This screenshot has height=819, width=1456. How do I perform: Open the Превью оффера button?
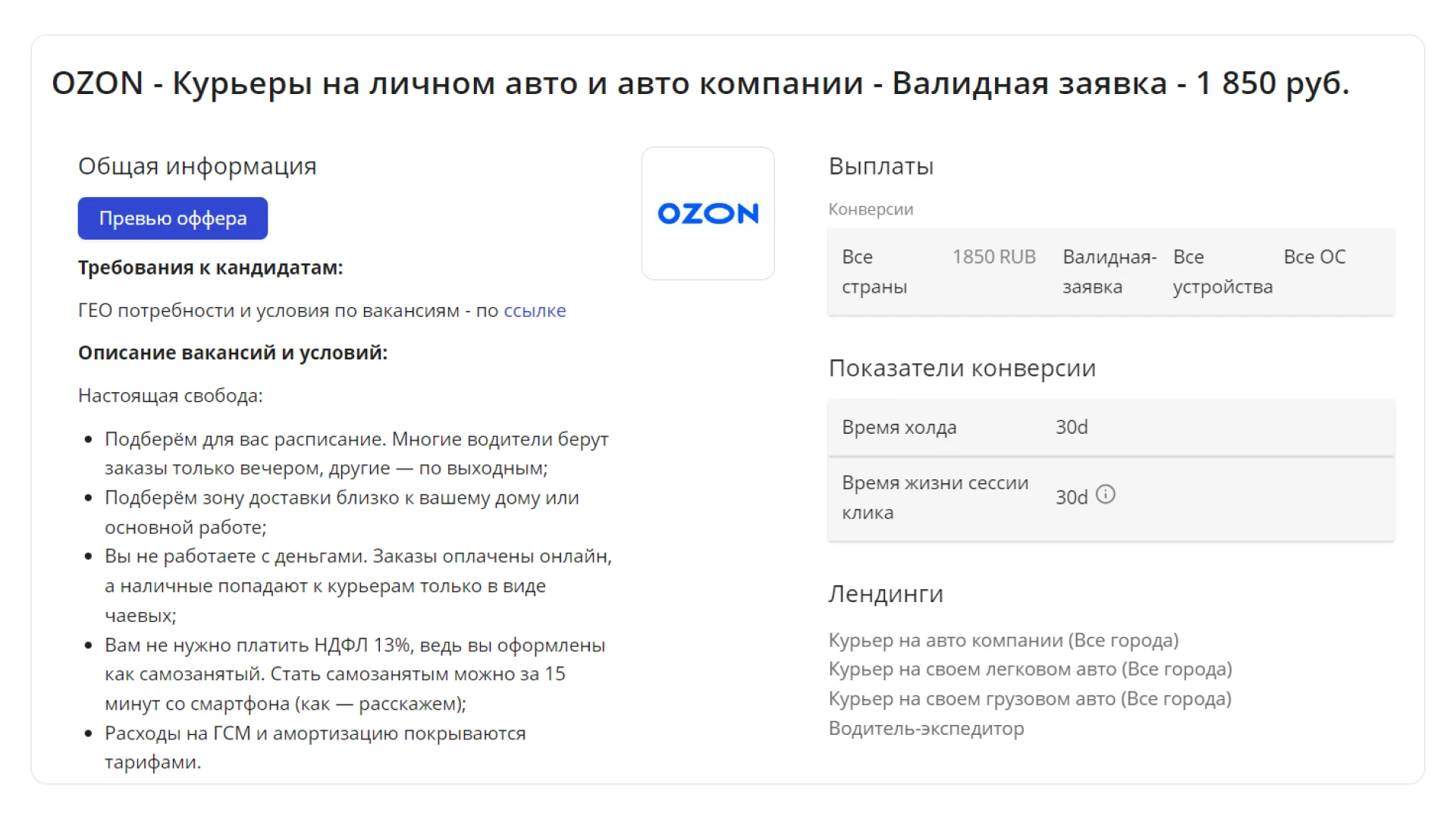coord(173,218)
